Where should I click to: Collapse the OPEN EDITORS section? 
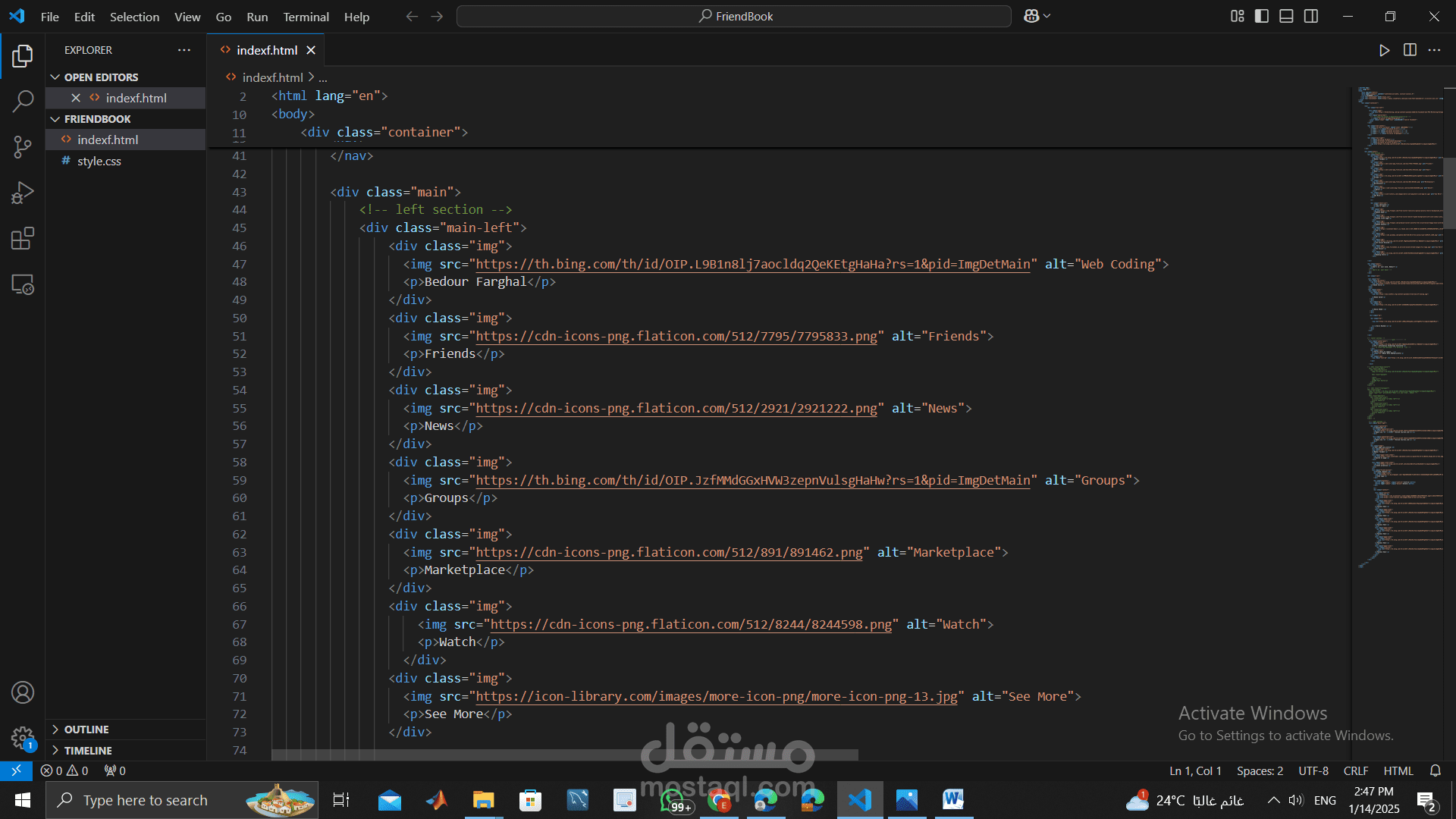(101, 77)
